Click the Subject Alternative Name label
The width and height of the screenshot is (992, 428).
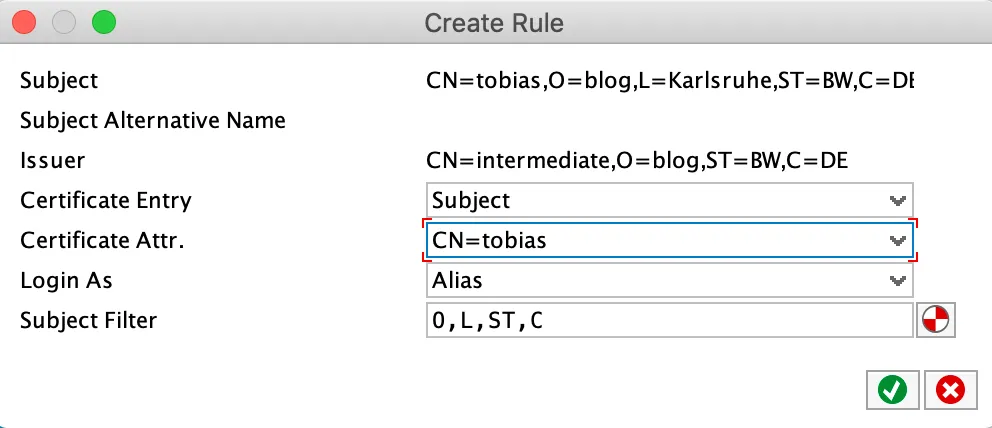click(x=153, y=121)
